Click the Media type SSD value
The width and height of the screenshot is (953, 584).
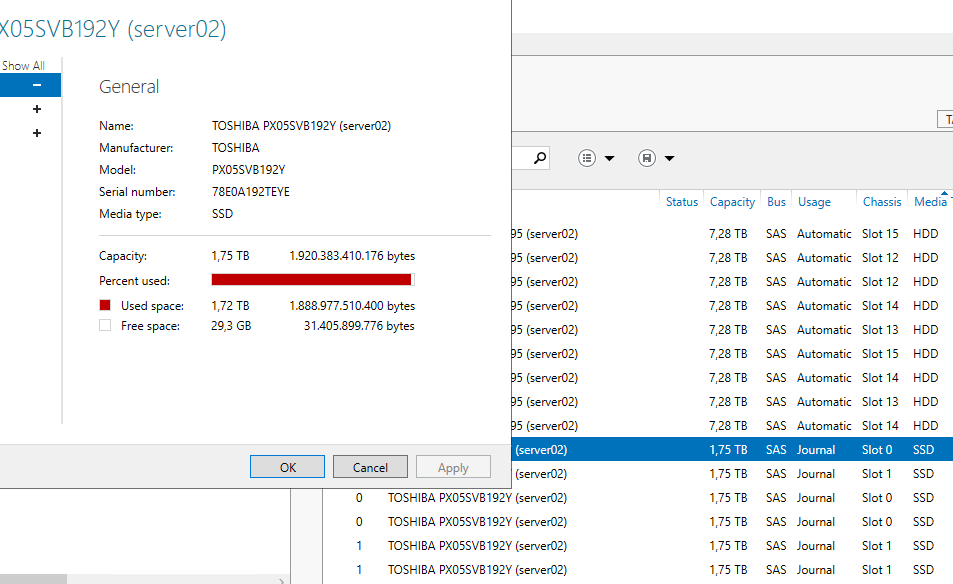[222, 214]
